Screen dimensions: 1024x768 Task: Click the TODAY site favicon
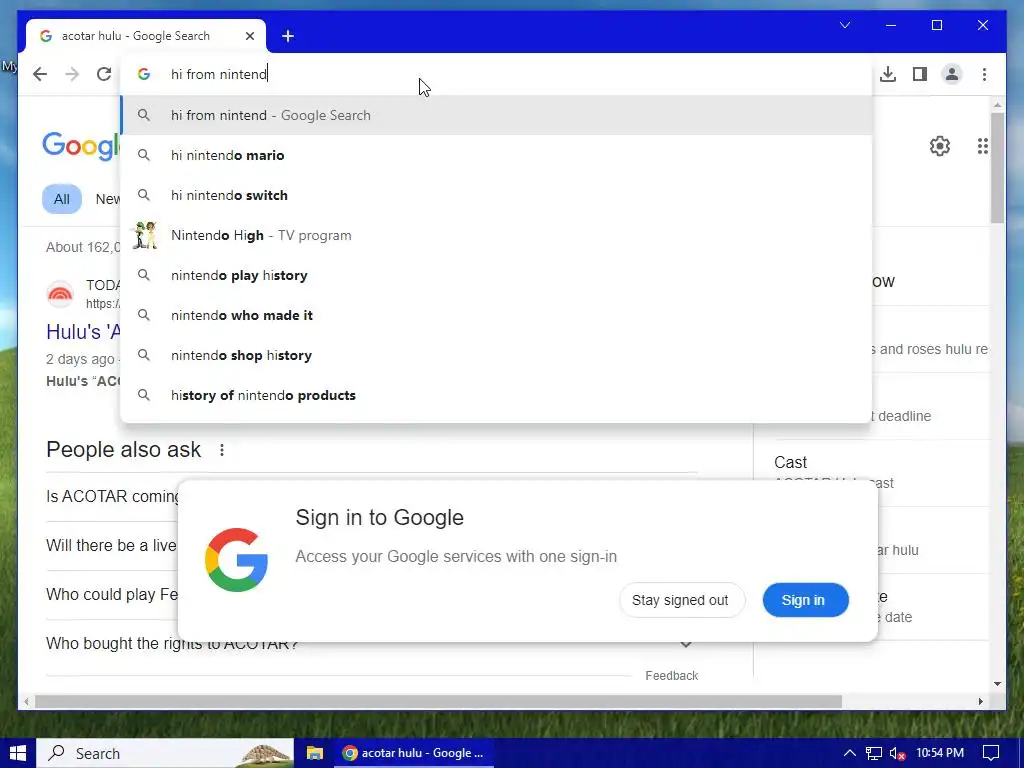(60, 294)
